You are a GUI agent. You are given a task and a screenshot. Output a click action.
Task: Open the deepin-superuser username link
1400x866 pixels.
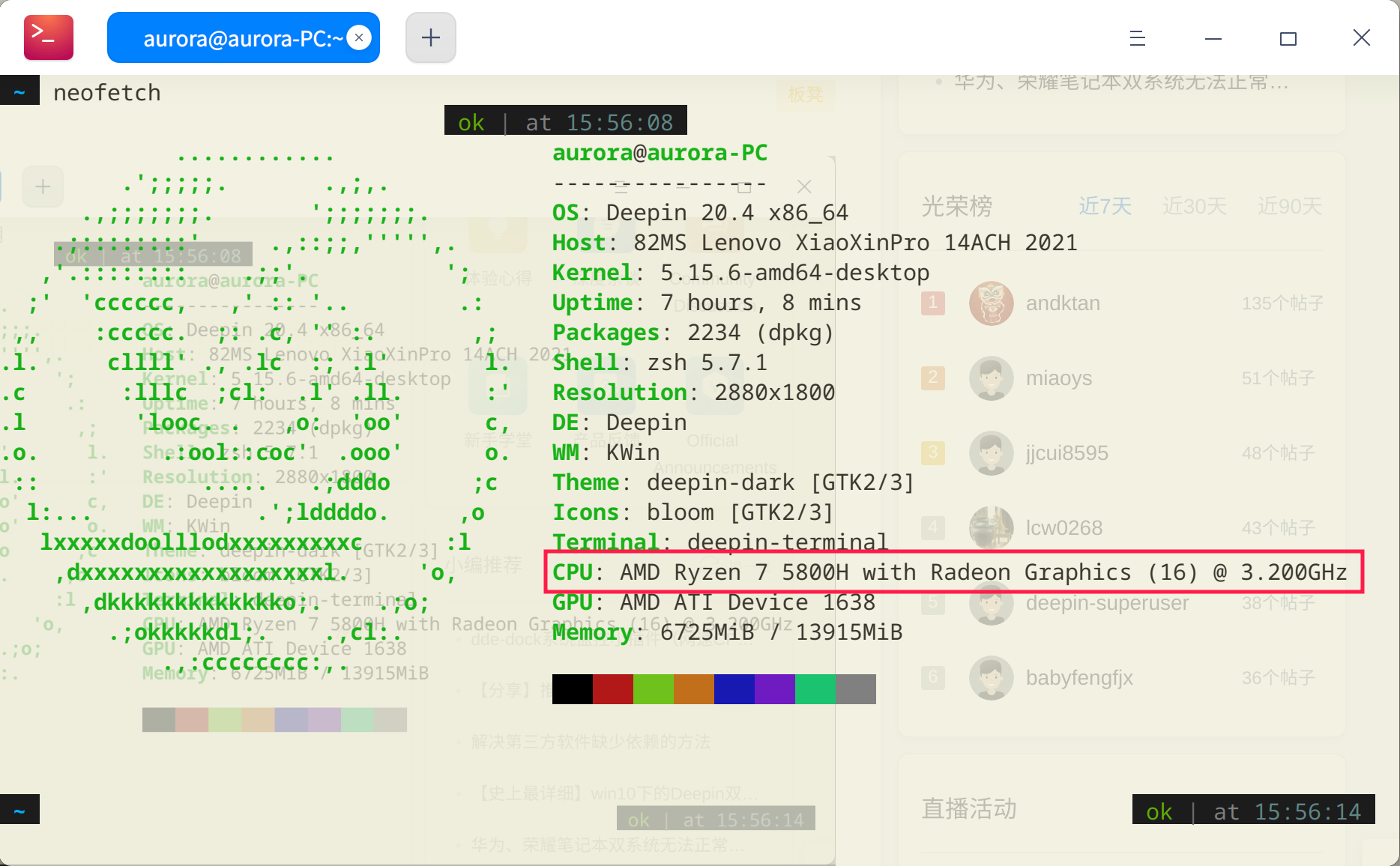coord(1108,603)
